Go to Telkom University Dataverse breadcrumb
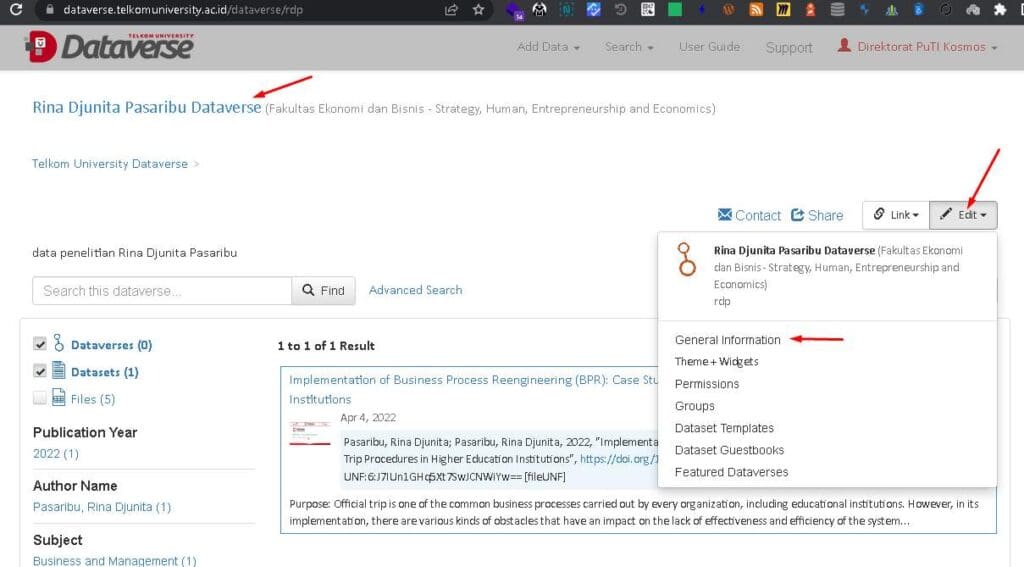This screenshot has height=567, width=1024. 110,163
